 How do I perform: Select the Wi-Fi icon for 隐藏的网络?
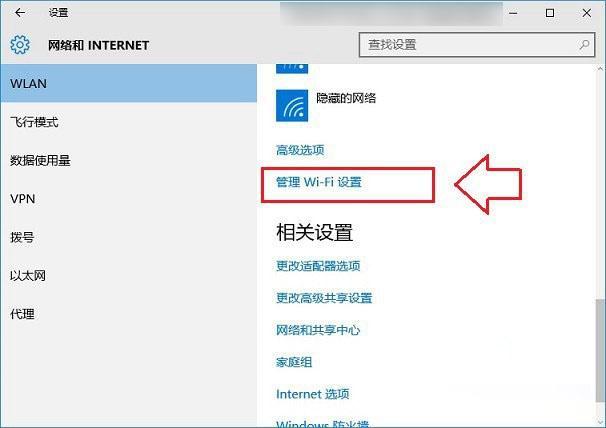[292, 102]
